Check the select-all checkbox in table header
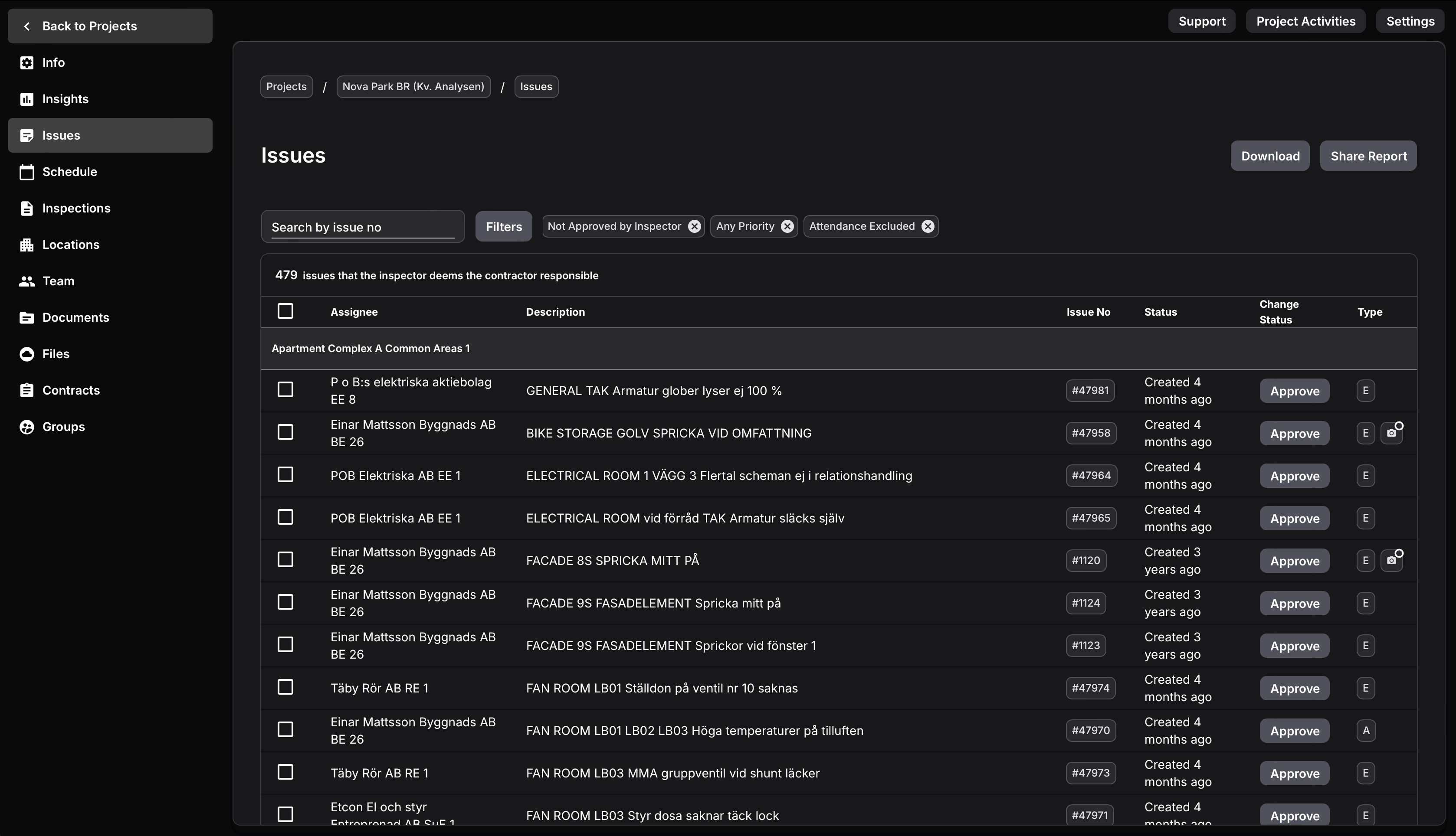Image resolution: width=1456 pixels, height=836 pixels. 285,310
